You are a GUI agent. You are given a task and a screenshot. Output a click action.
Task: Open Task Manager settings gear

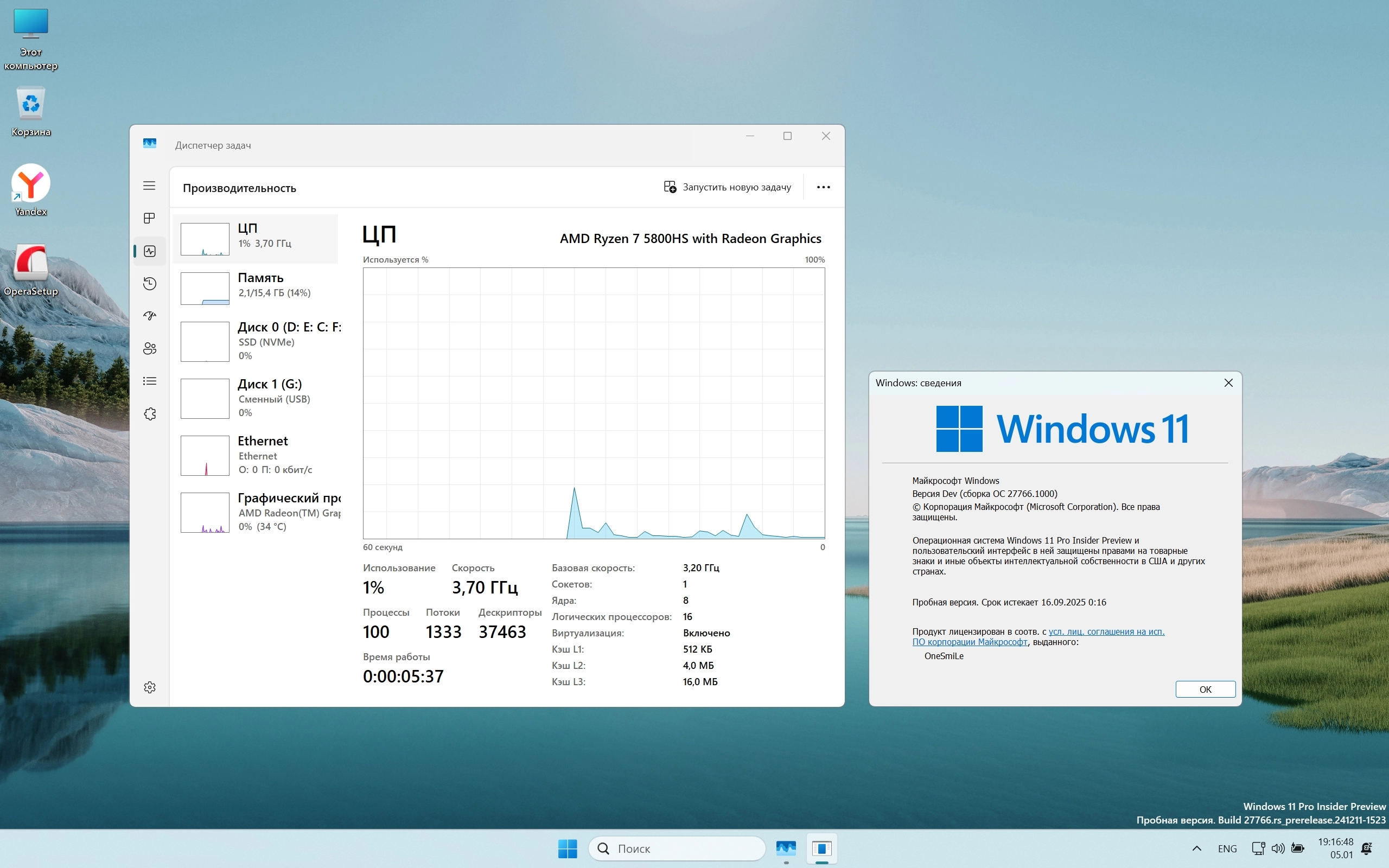point(149,687)
